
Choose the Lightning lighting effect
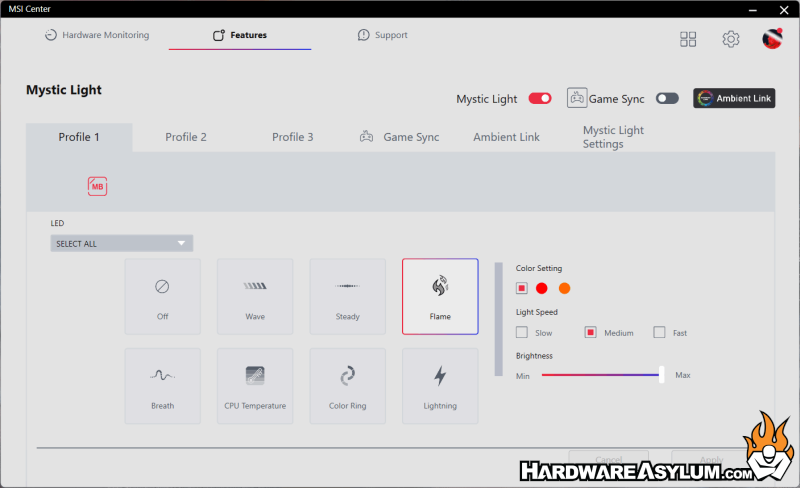click(x=440, y=386)
